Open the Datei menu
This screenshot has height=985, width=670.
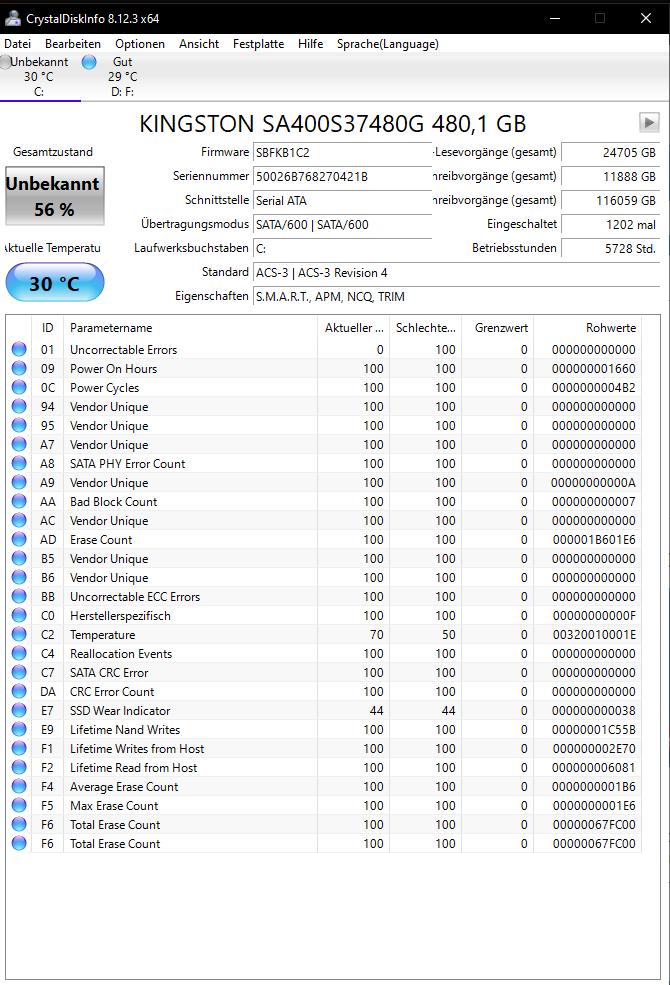click(18, 44)
